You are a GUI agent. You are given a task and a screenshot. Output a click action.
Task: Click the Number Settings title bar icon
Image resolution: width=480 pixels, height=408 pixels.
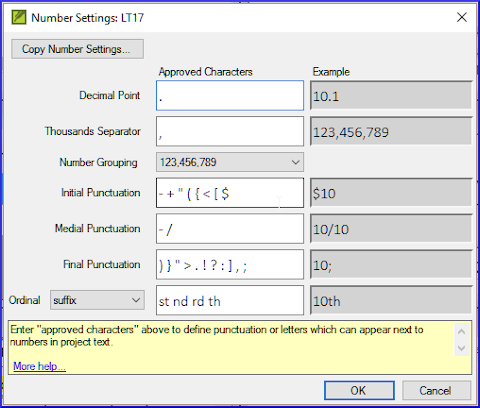(19, 18)
